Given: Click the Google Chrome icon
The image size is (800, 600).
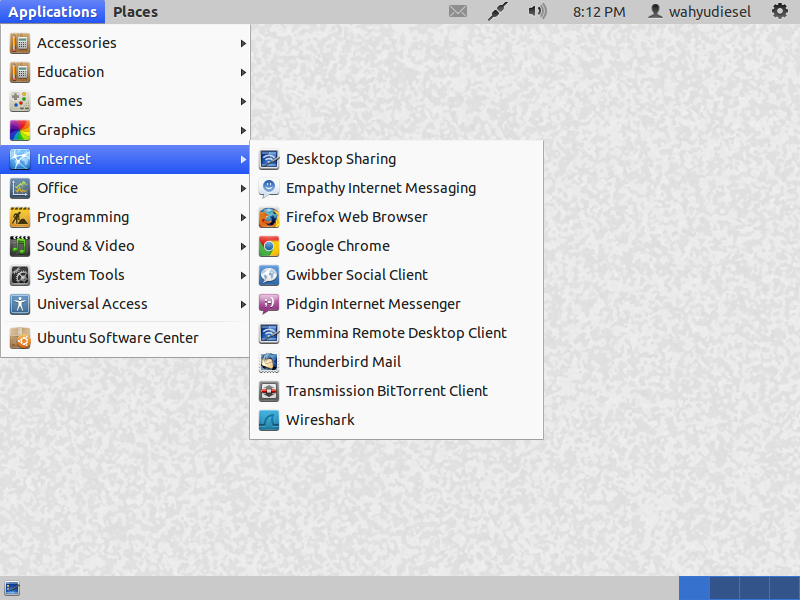Looking at the screenshot, I should click(x=269, y=246).
